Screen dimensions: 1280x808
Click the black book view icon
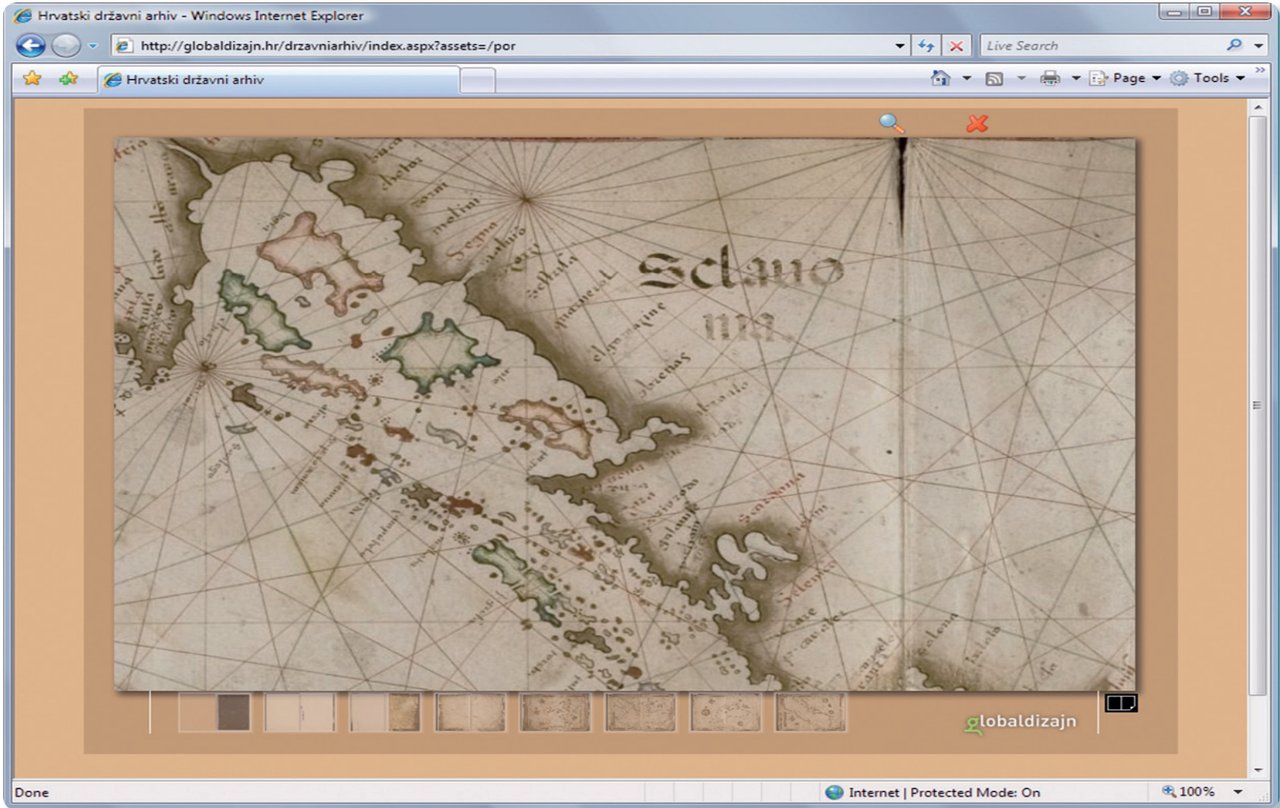(1121, 703)
